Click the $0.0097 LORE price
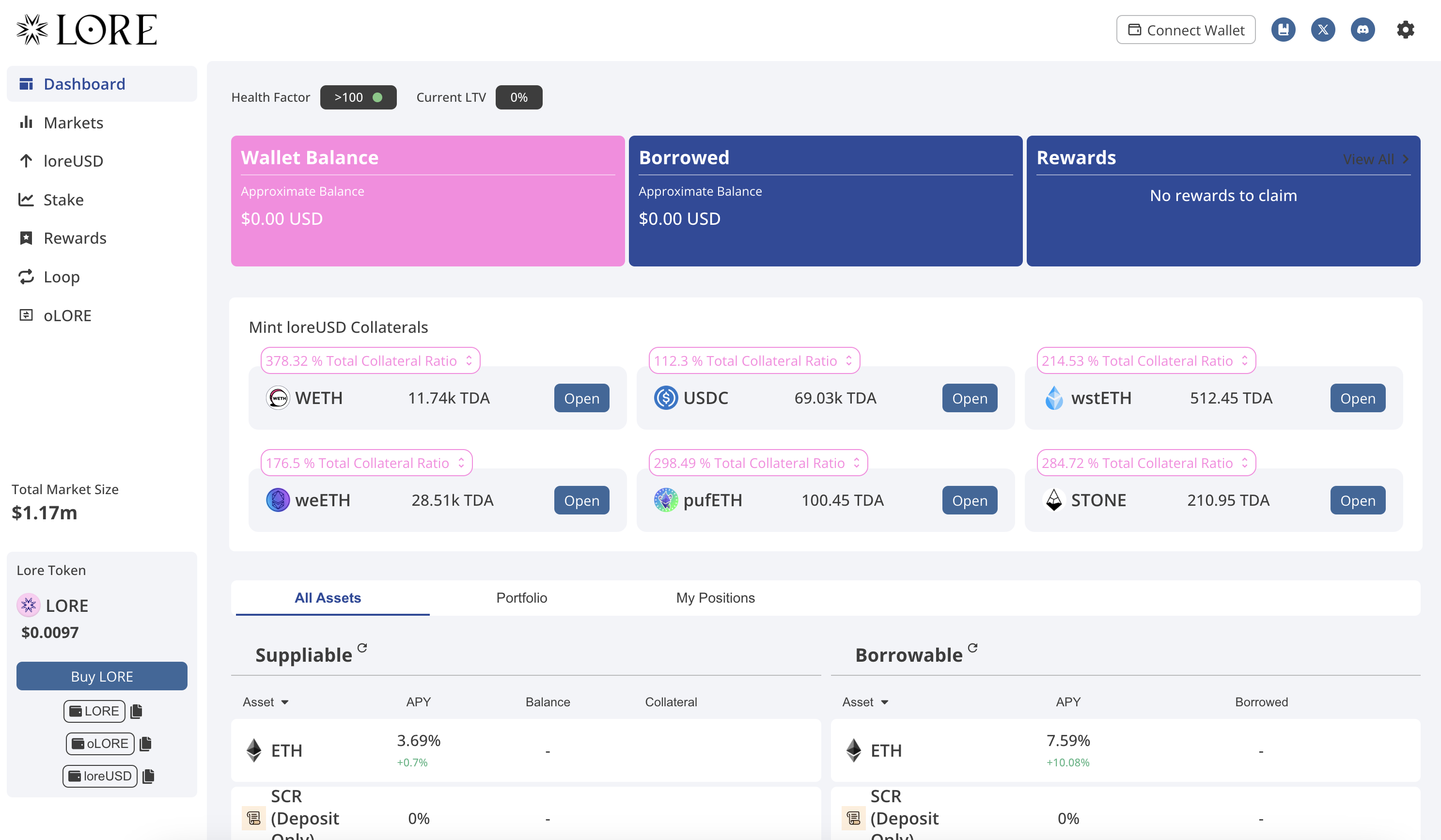This screenshot has width=1441, height=840. click(x=50, y=633)
